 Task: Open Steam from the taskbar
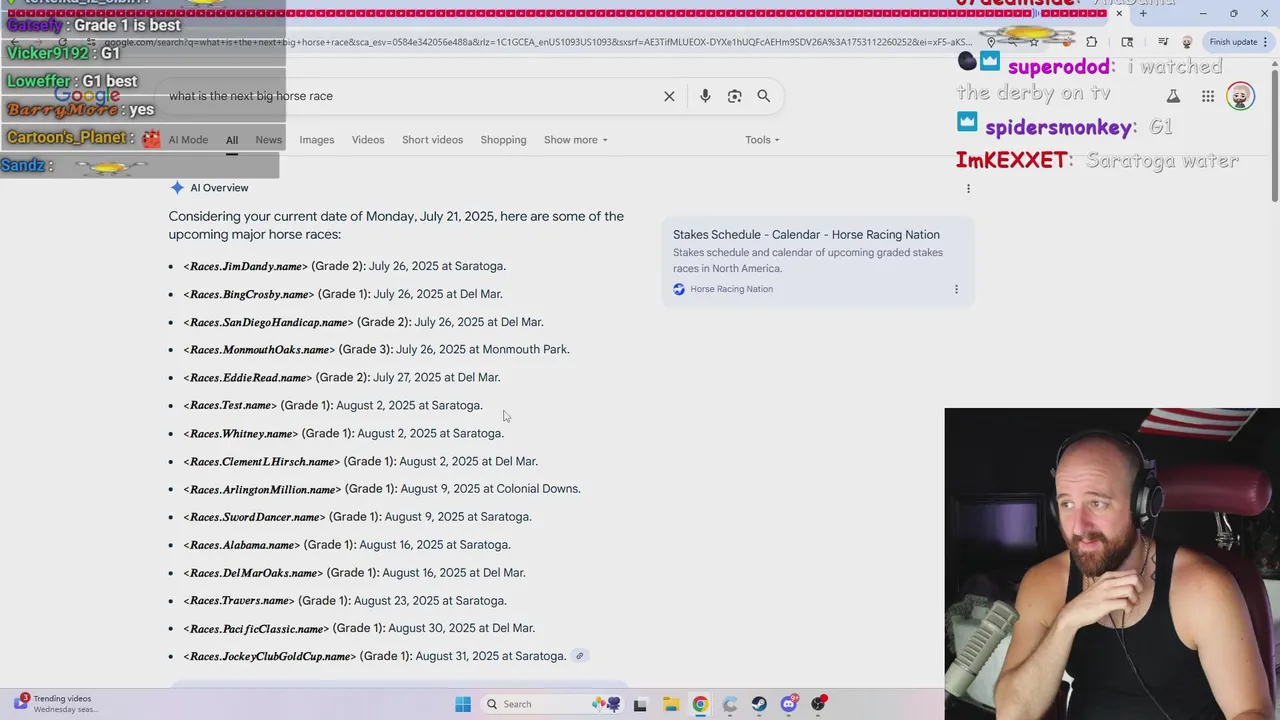759,704
